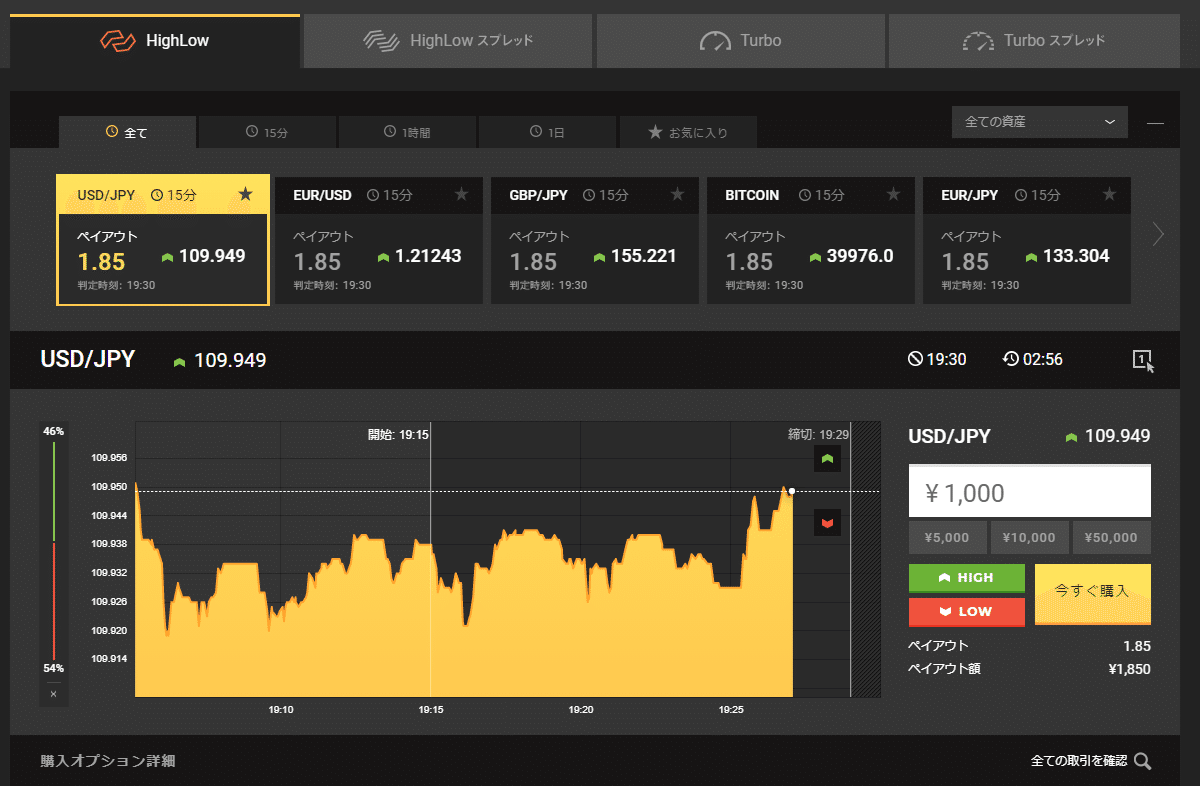Click the ¥1,000 amount input field
This screenshot has height=786, width=1200.
click(1029, 492)
